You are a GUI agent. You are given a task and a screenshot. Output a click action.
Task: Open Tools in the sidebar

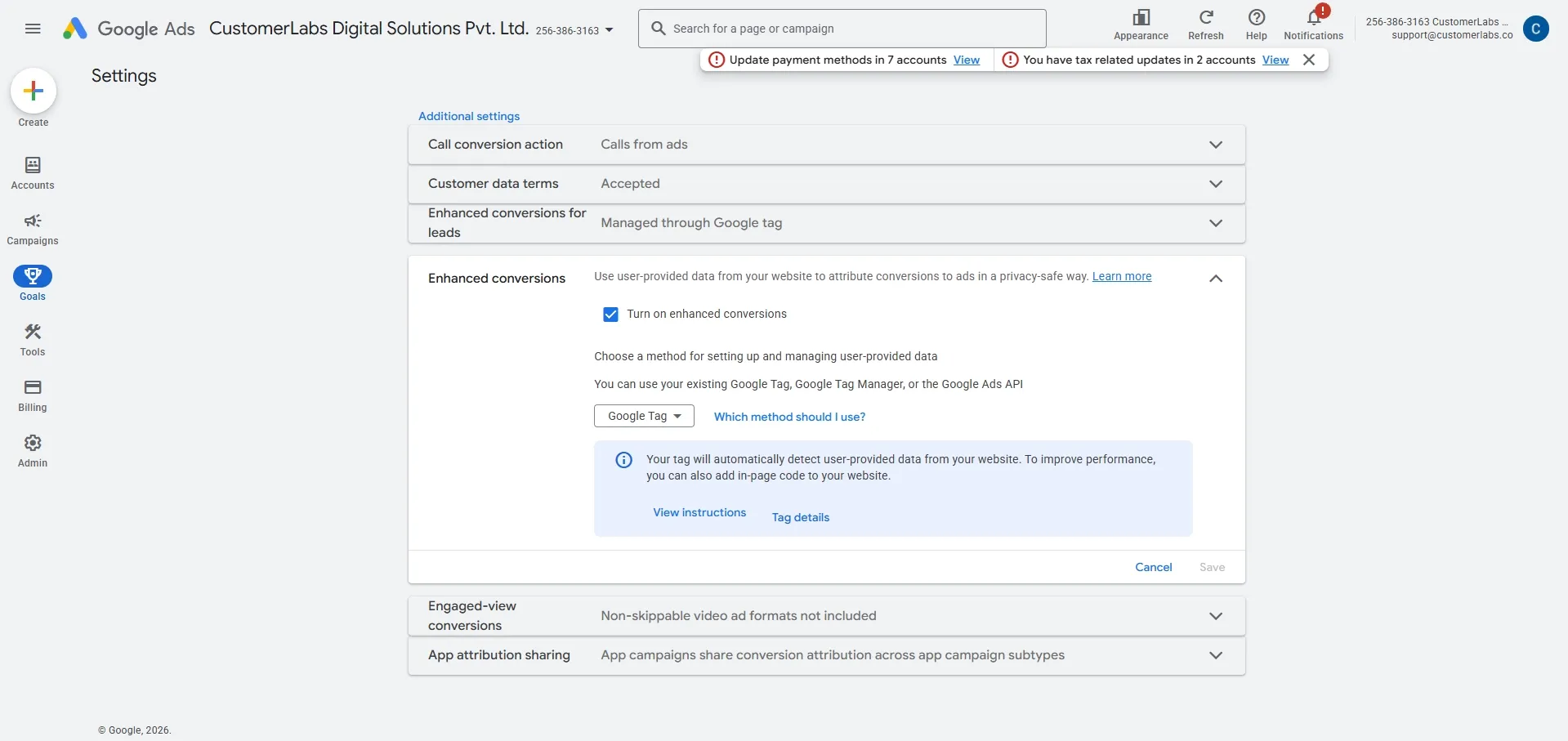point(33,341)
